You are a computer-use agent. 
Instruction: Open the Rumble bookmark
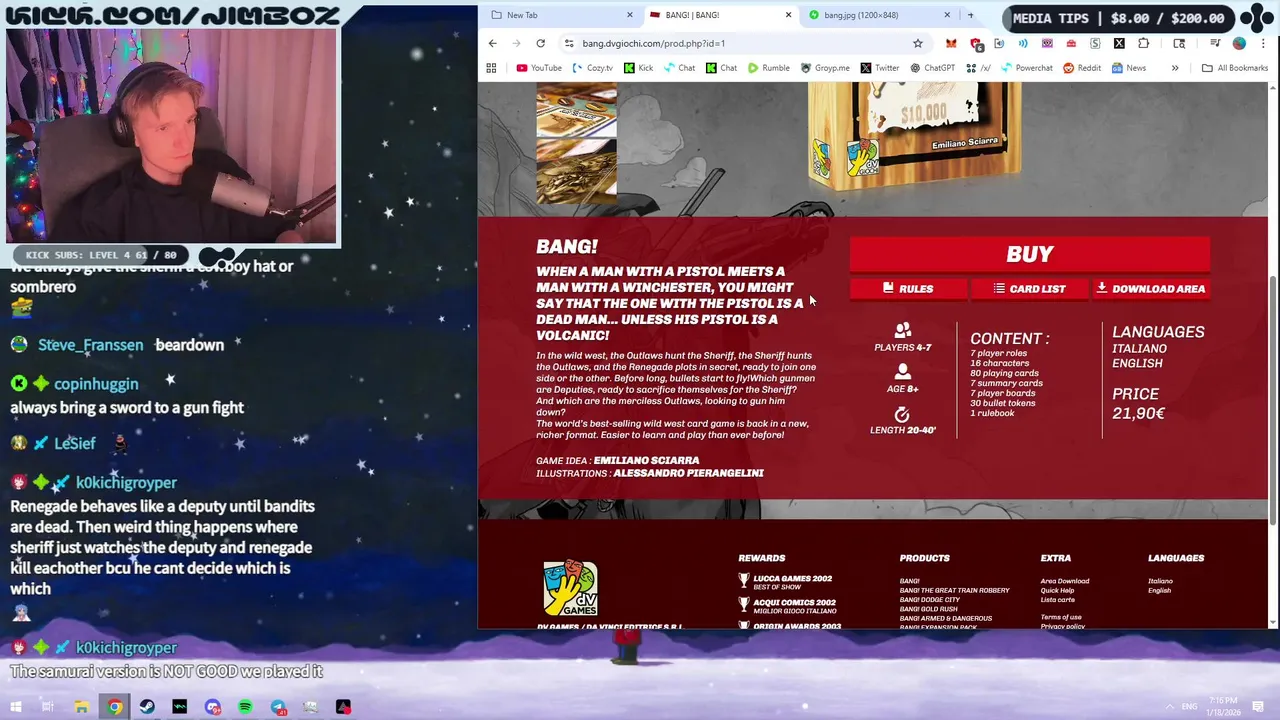tap(768, 68)
